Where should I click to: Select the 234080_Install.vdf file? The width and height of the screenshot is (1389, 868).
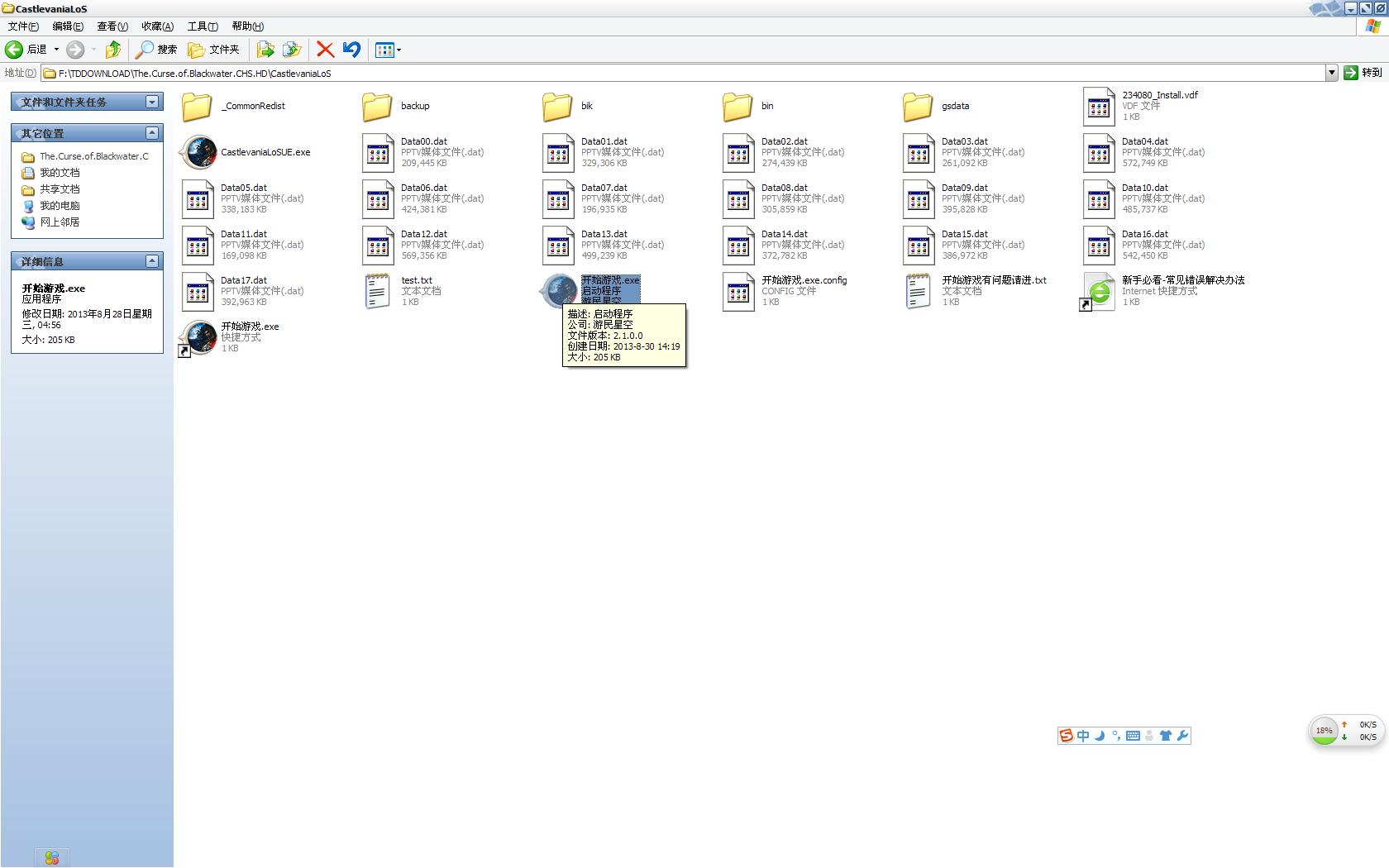point(1140,106)
